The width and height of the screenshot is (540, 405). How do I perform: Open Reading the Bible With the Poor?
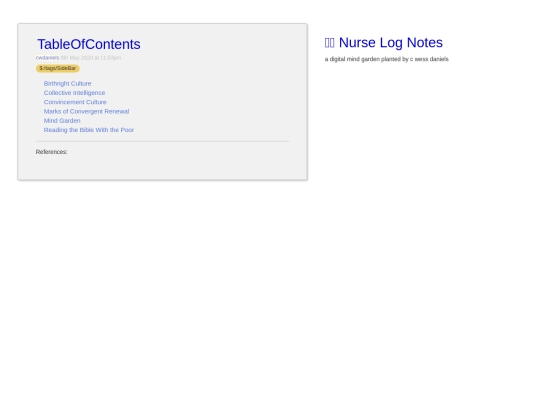coord(89,130)
